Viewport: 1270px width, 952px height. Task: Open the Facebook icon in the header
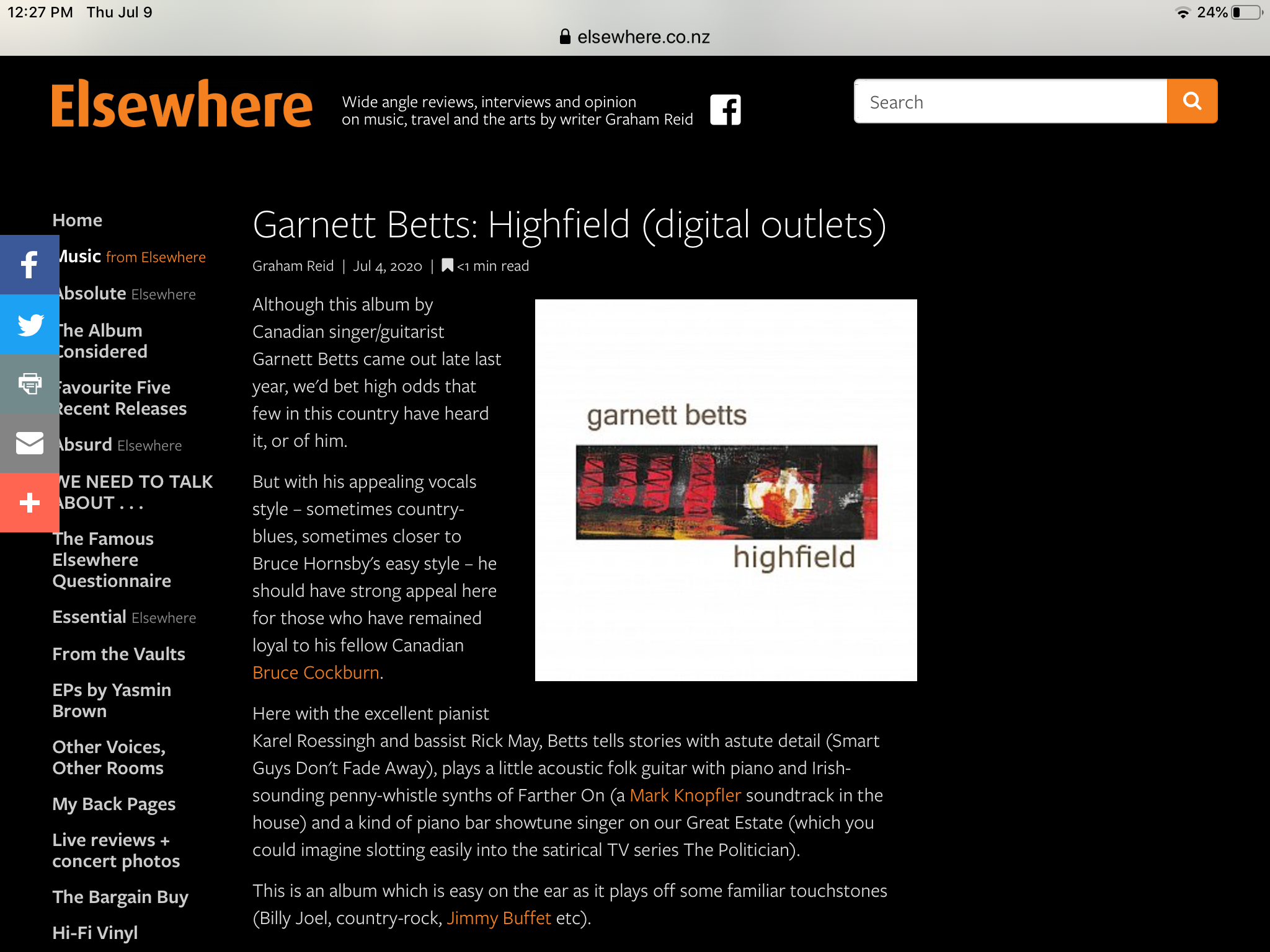click(x=725, y=110)
